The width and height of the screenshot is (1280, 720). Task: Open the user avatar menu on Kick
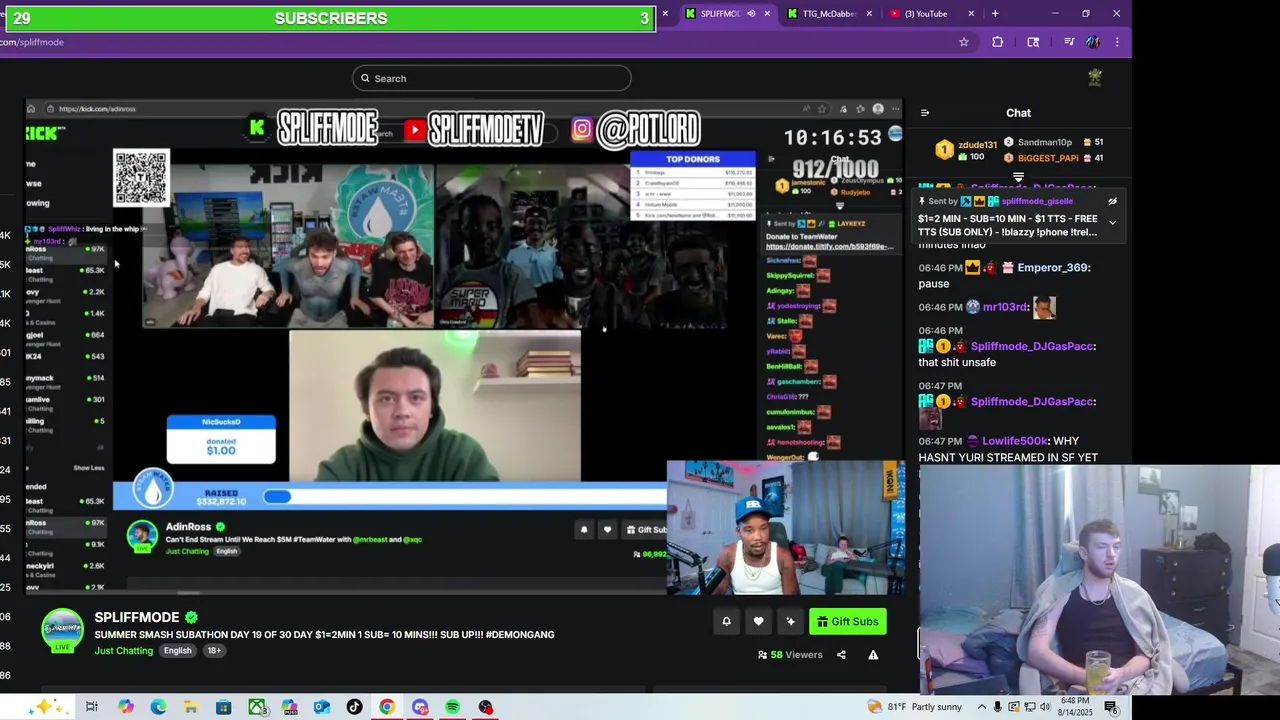click(x=1095, y=78)
